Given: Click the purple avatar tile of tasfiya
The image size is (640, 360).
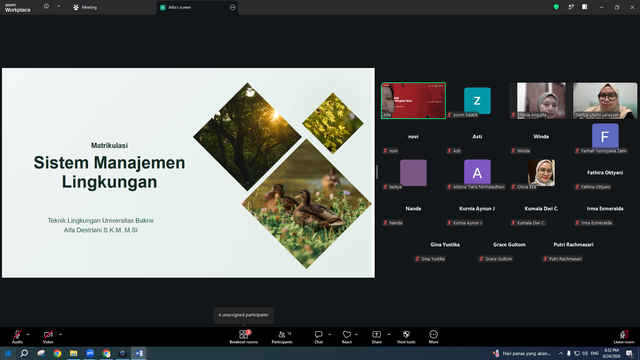Looking at the screenshot, I should click(x=413, y=173).
